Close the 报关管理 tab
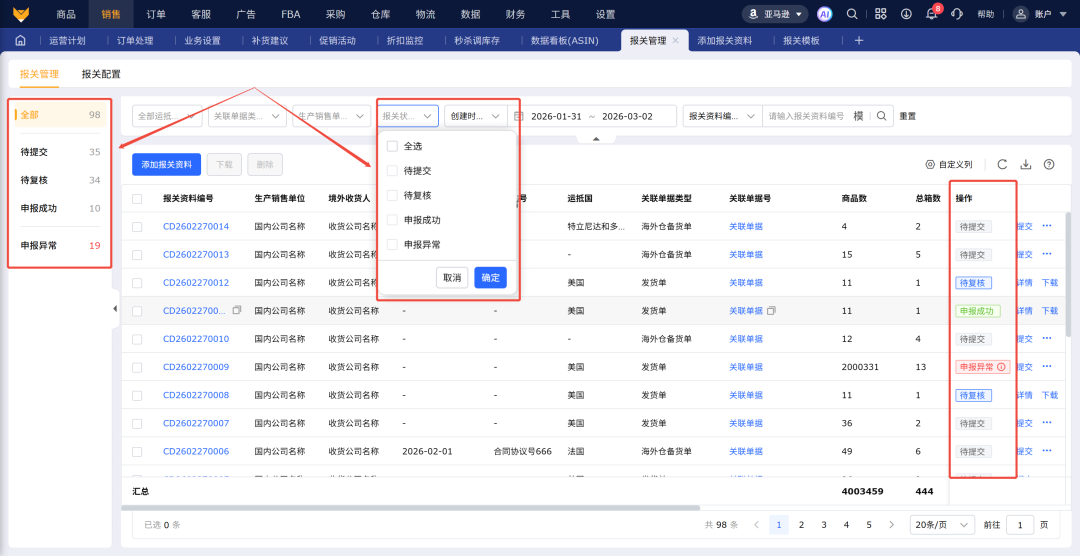This screenshot has width=1080, height=556. coord(676,41)
